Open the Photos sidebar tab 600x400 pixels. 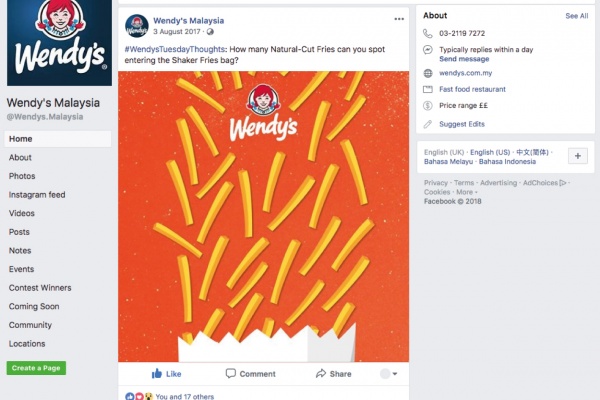(x=22, y=176)
